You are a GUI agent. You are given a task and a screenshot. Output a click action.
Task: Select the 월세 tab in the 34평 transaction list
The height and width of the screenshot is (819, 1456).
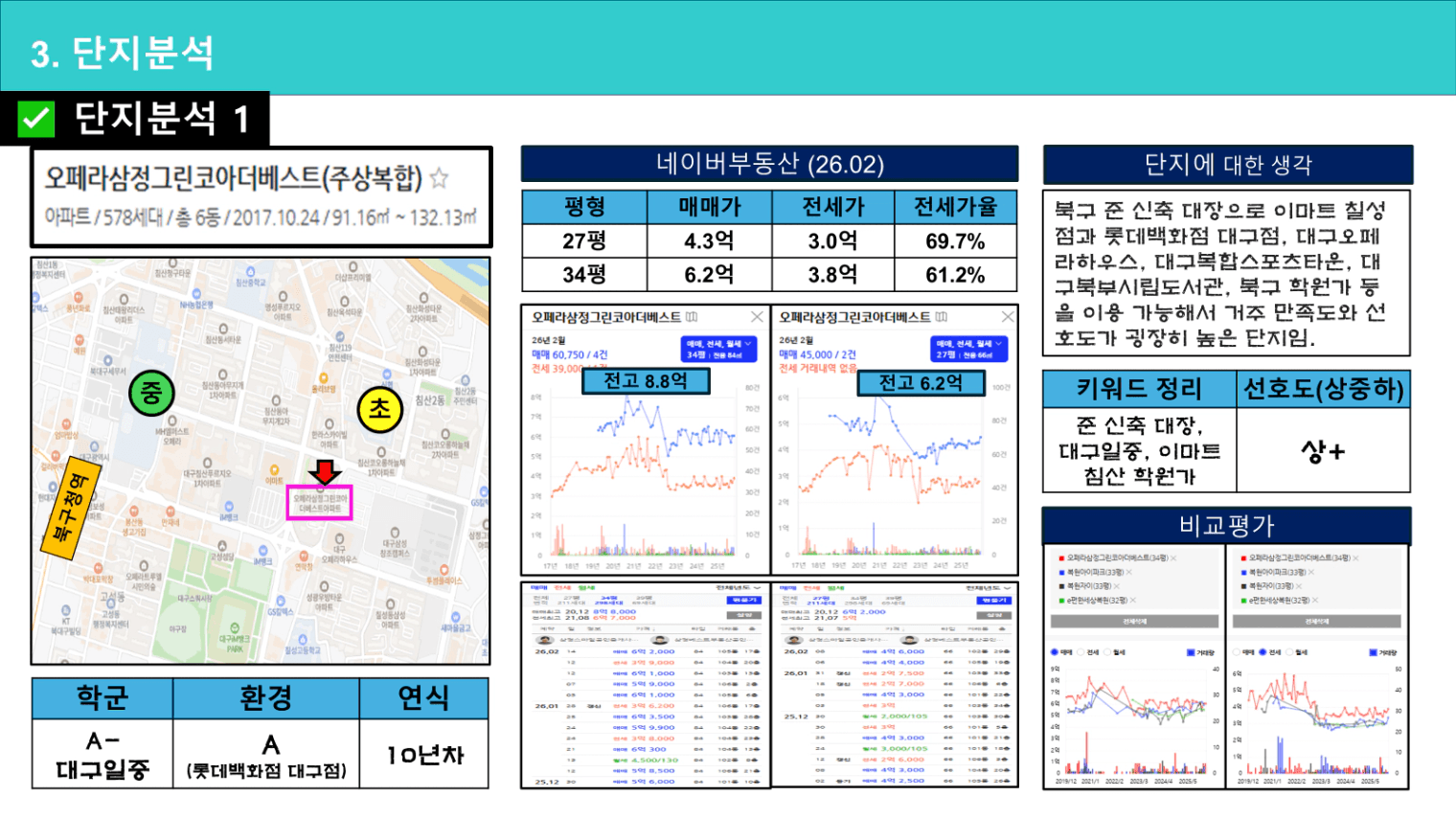tap(586, 588)
